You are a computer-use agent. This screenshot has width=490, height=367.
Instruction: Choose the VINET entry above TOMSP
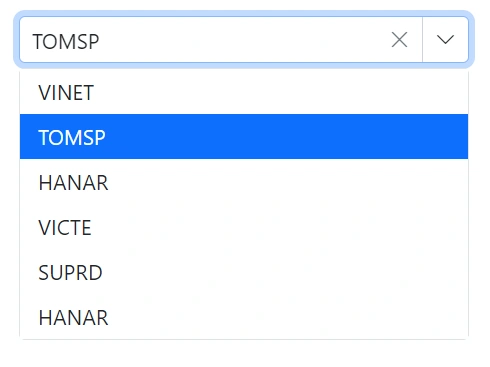244,92
